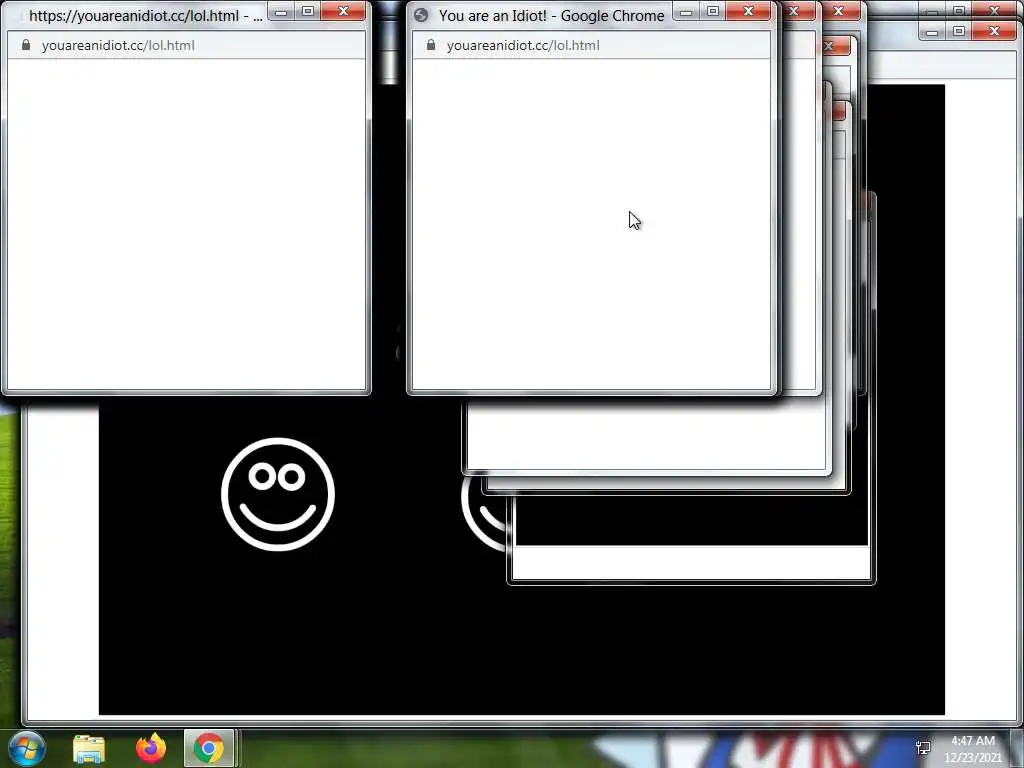Click the lock icon in You are an Idiot window
The image size is (1024, 768).
click(x=431, y=45)
